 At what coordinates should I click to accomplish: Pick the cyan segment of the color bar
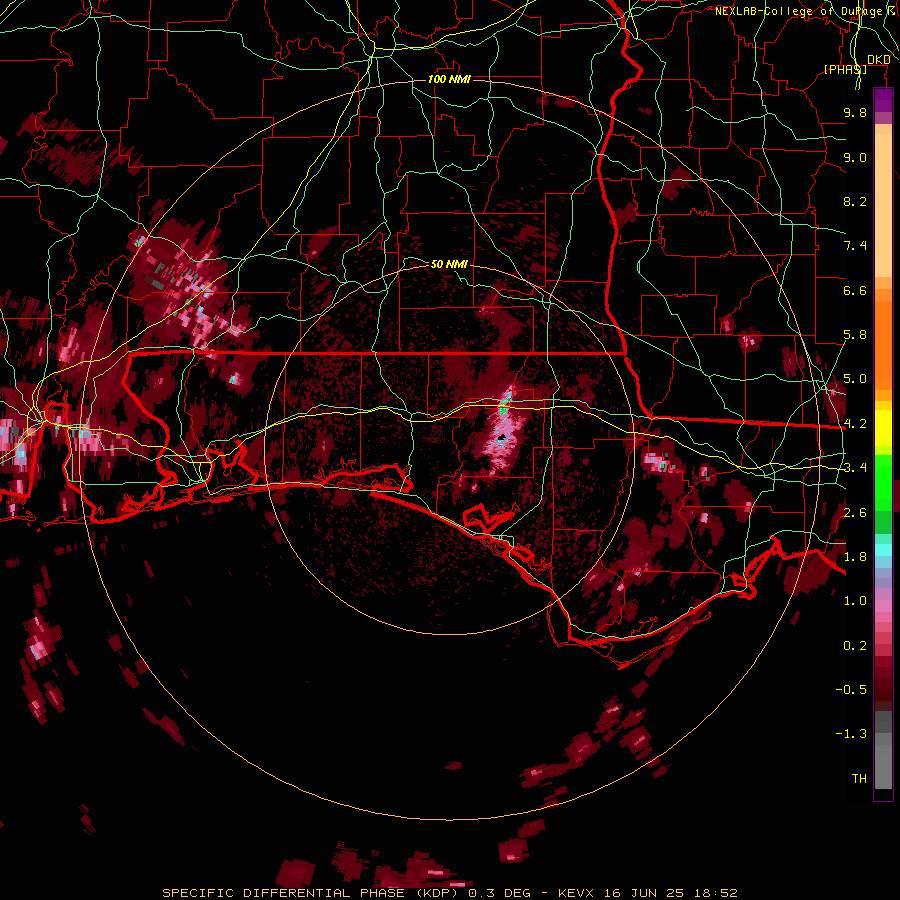tap(883, 550)
